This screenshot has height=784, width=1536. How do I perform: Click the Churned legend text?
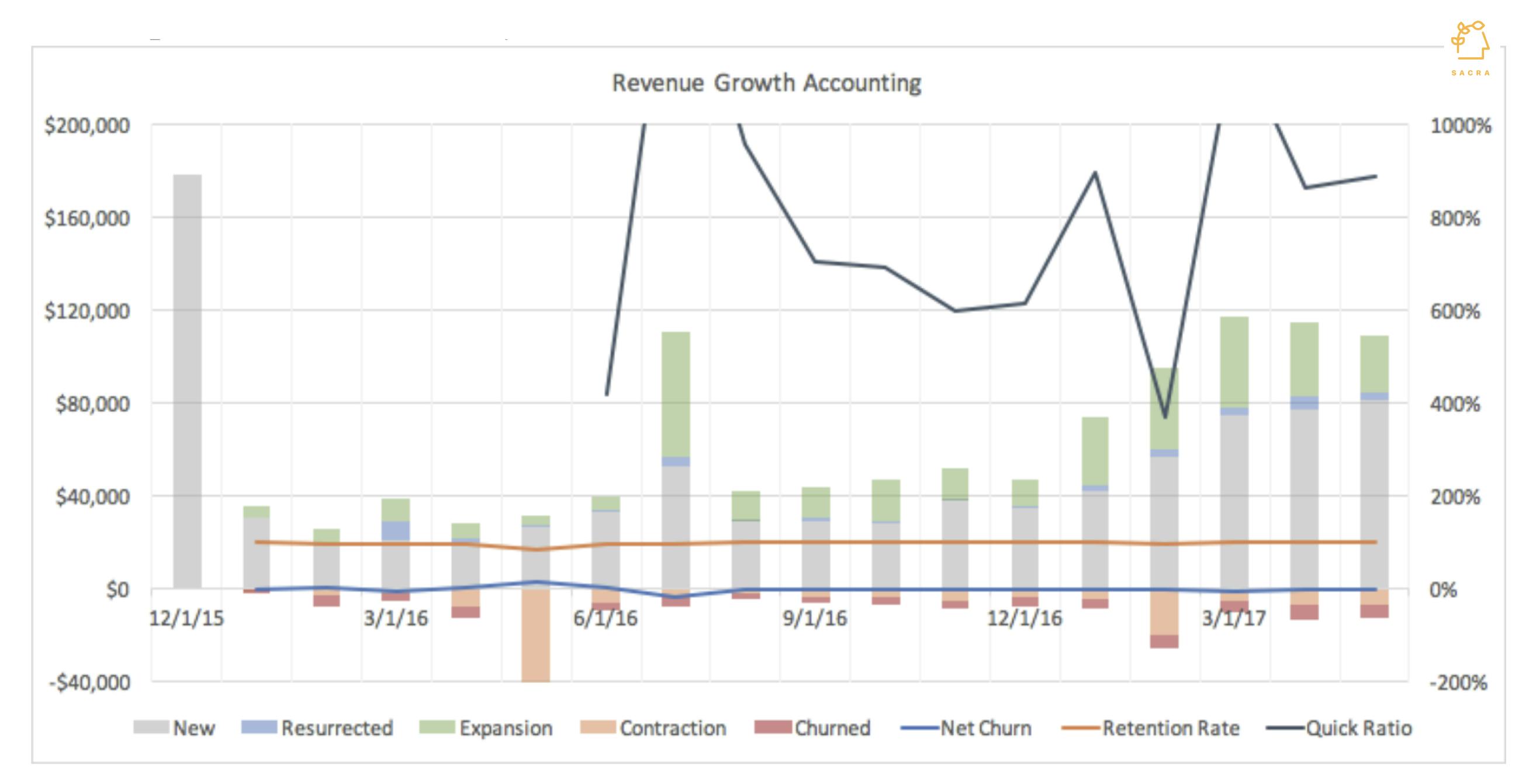click(x=832, y=728)
